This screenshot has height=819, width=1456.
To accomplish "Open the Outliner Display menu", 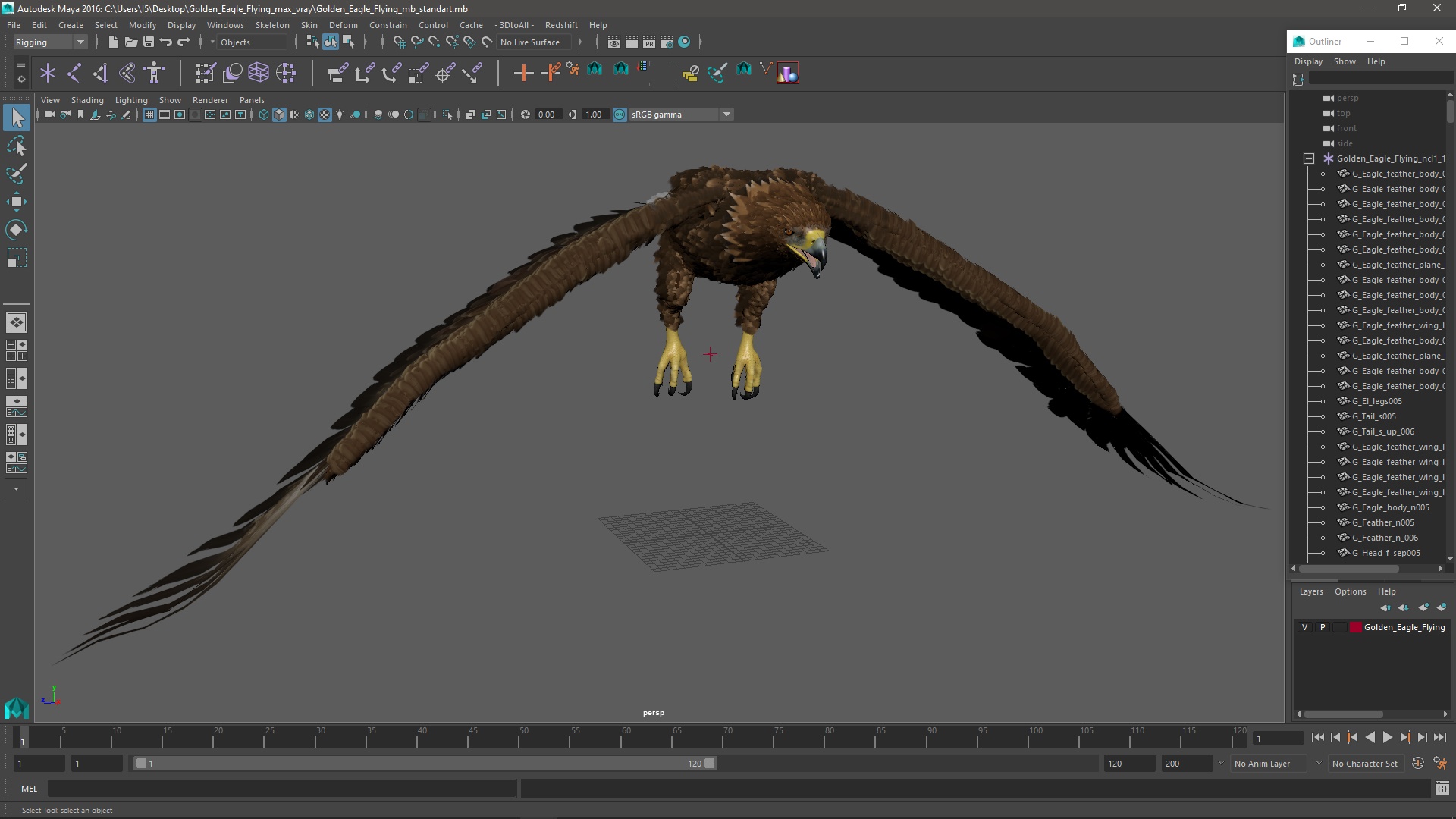I will coord(1308,61).
